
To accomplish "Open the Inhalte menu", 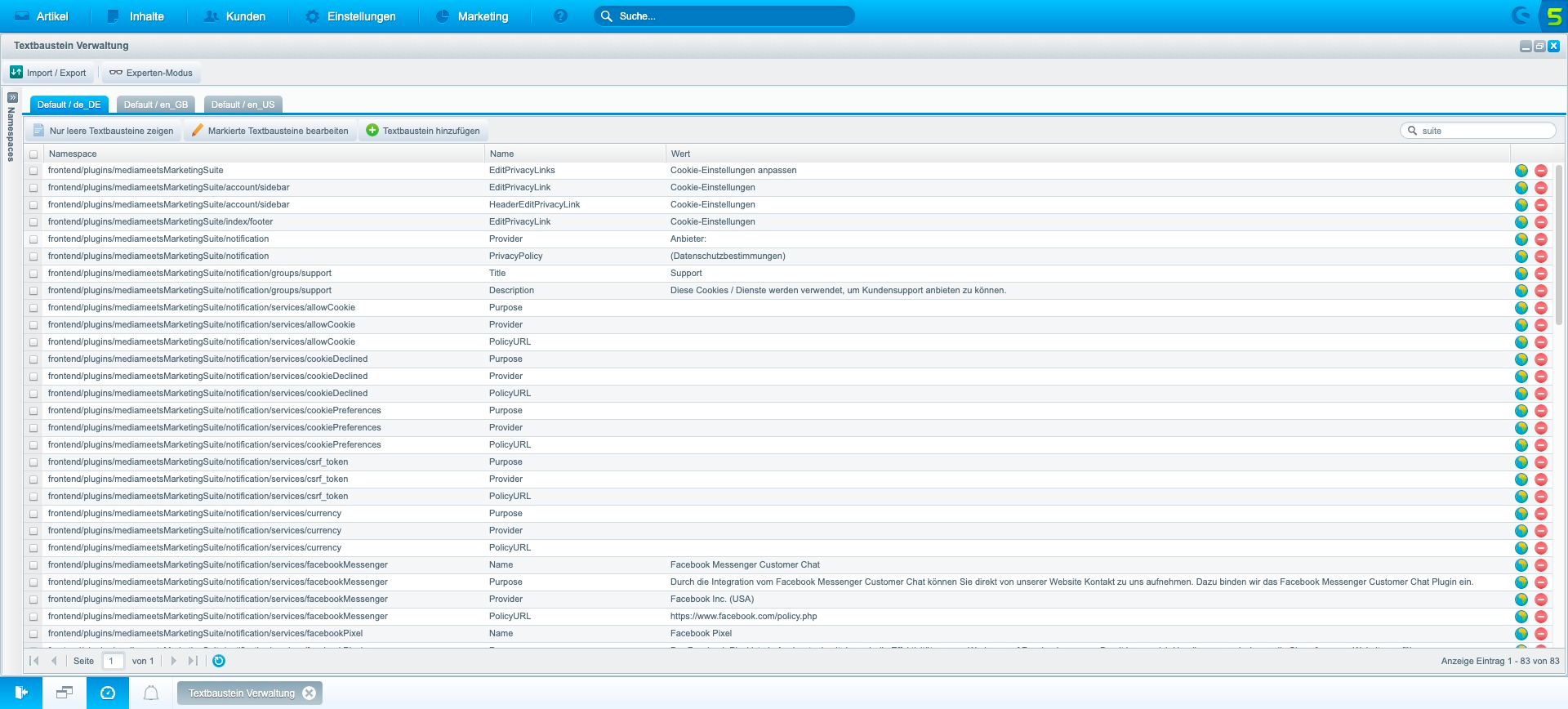I will pyautogui.click(x=136, y=16).
